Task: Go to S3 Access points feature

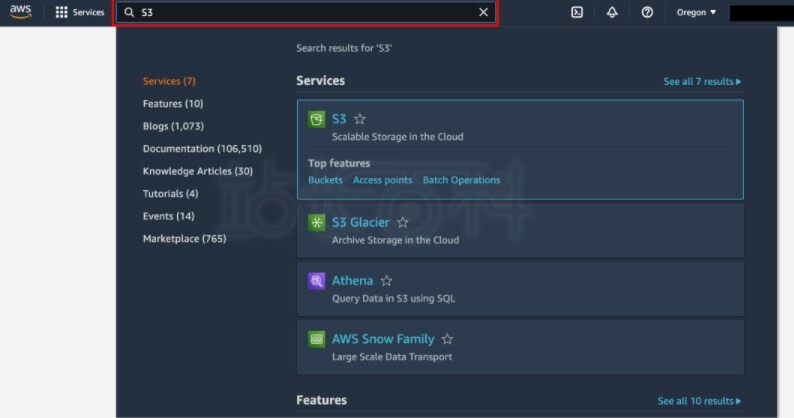Action: coord(382,180)
